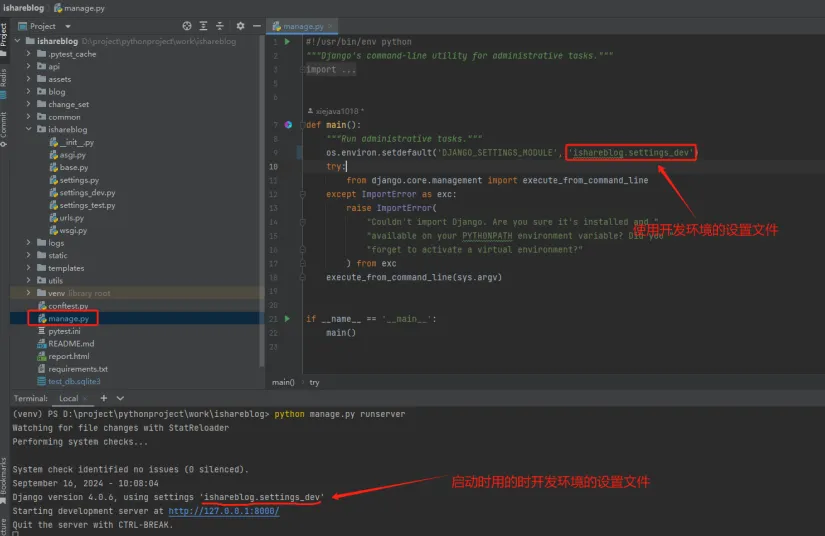Hide the Project tool window with minus icon

click(257, 26)
